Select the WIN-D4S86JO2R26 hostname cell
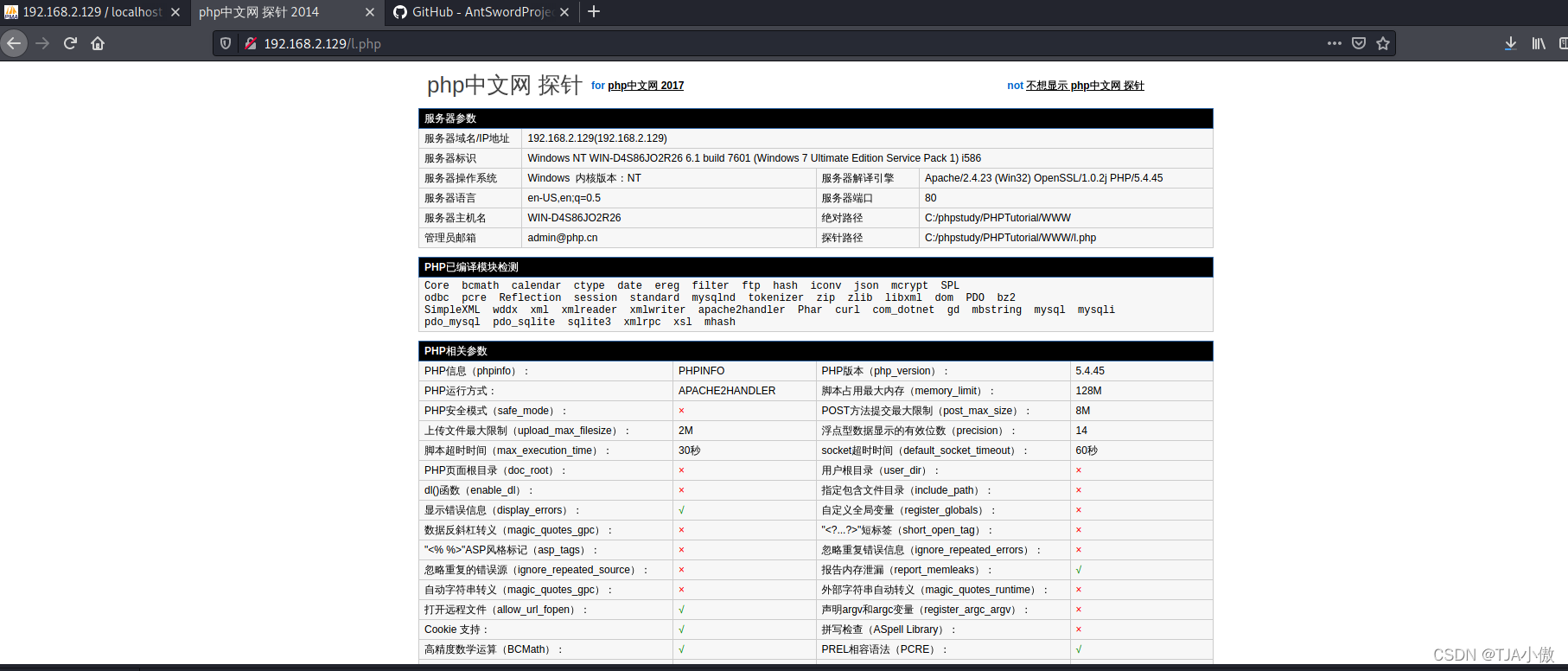This screenshot has width=1568, height=671. click(x=574, y=218)
